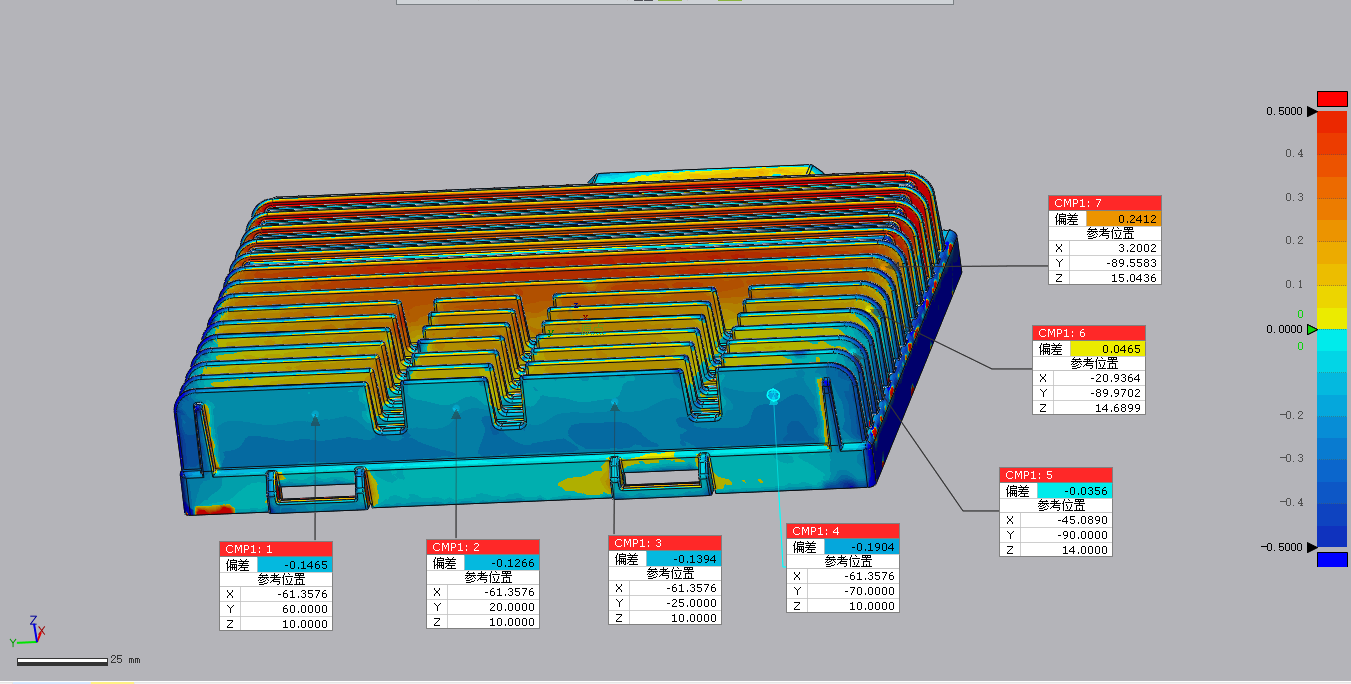1351x684 pixels.
Task: Select the CMP1: 4 annotation header
Action: tap(842, 531)
